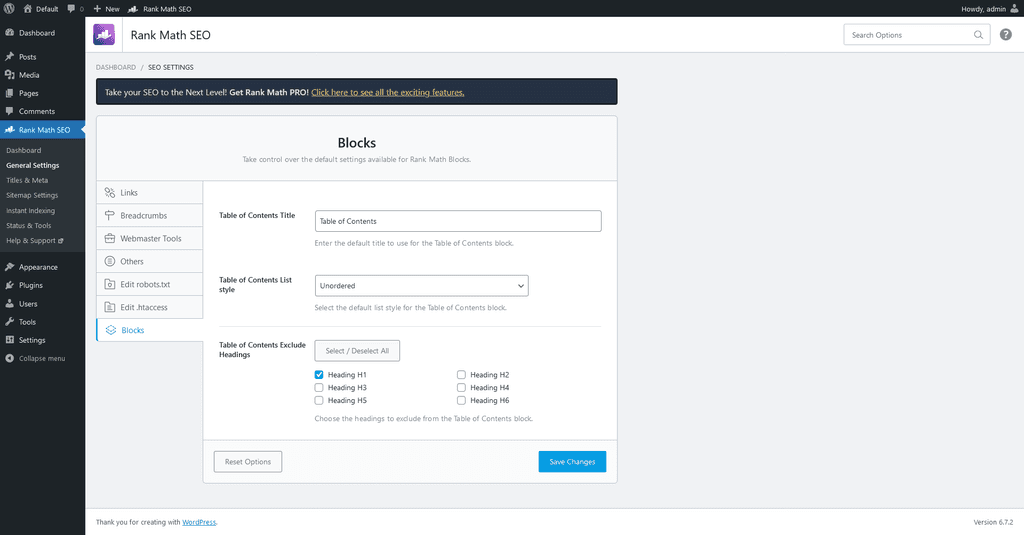Open the WordPress Settings menu
This screenshot has height=535, width=1024.
42,340
